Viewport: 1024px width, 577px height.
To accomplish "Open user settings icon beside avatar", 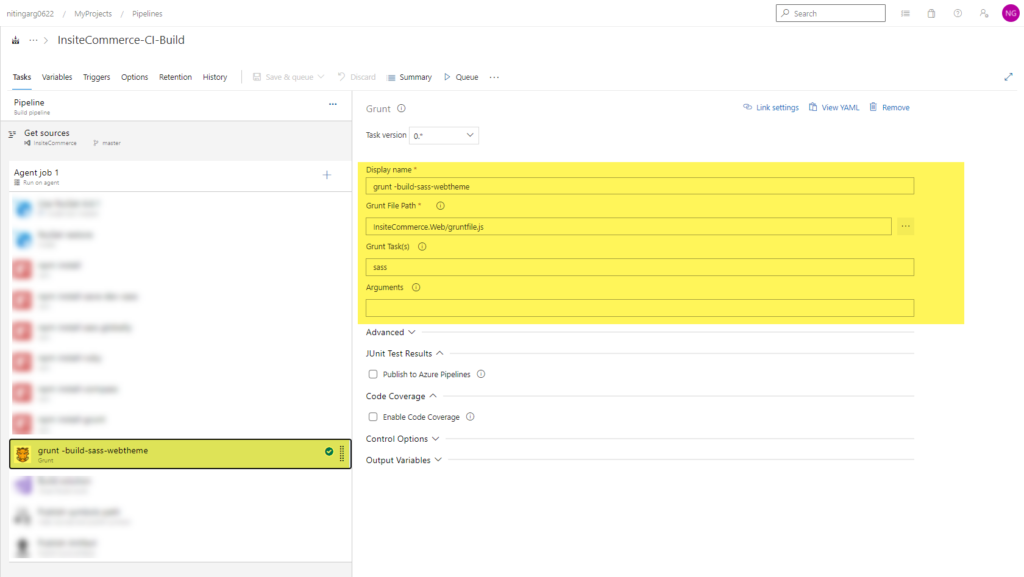I will point(984,13).
